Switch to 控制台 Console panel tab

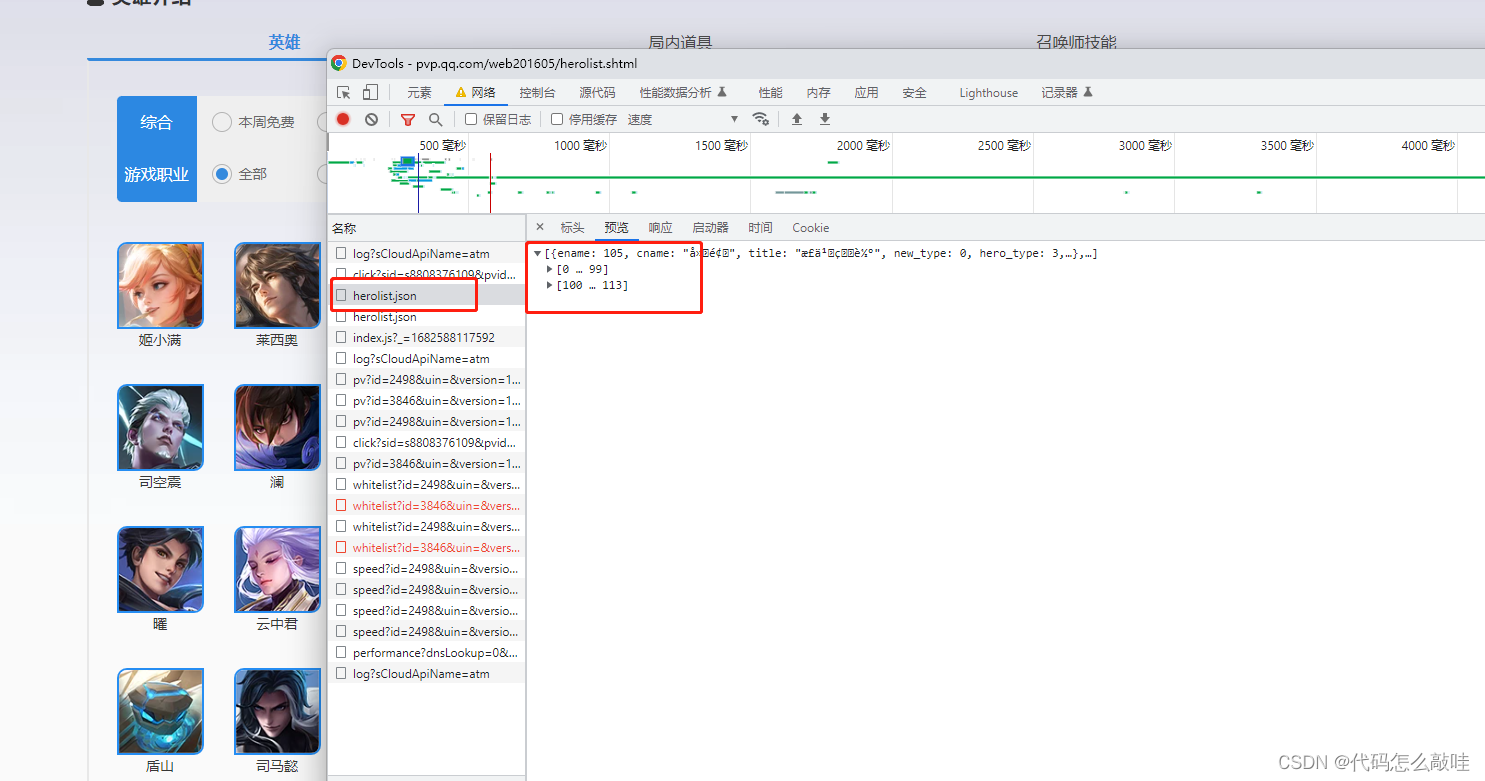click(537, 92)
